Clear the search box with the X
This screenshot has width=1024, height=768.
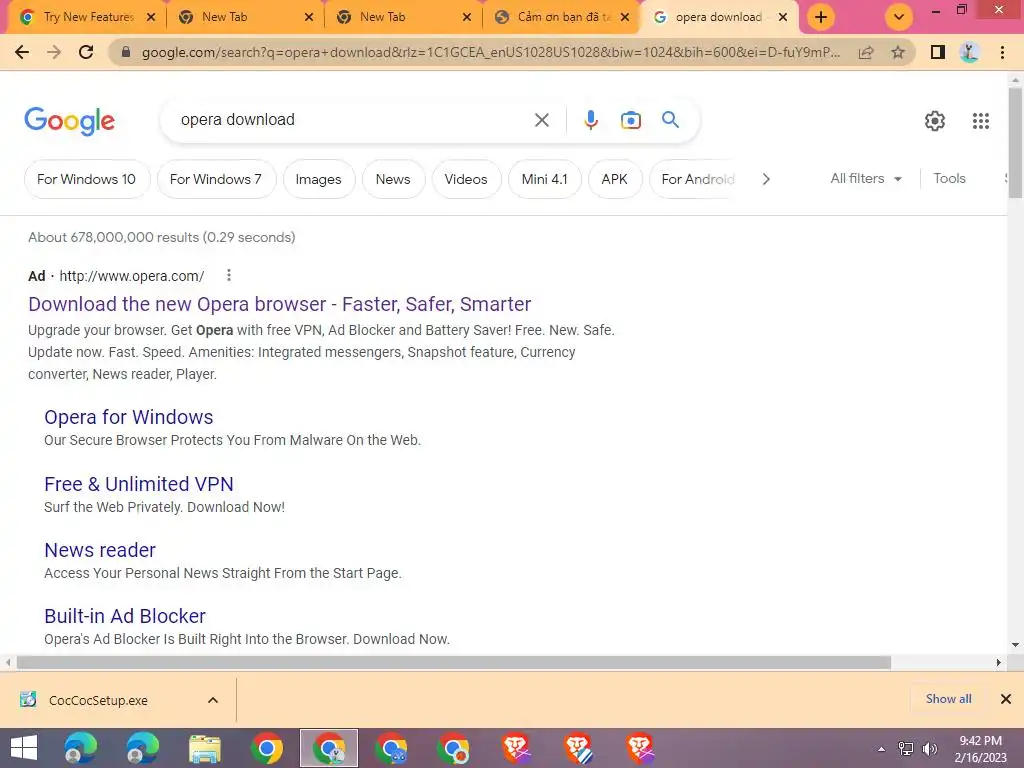coord(541,120)
